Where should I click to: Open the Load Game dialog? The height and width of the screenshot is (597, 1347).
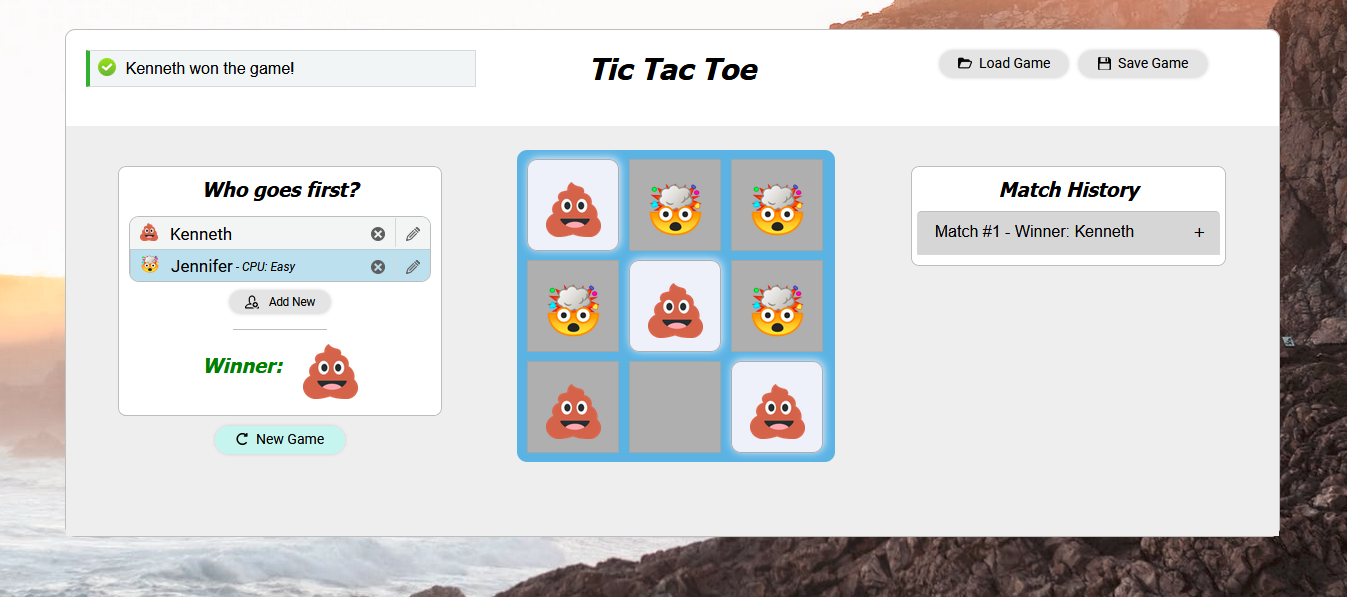[1004, 63]
